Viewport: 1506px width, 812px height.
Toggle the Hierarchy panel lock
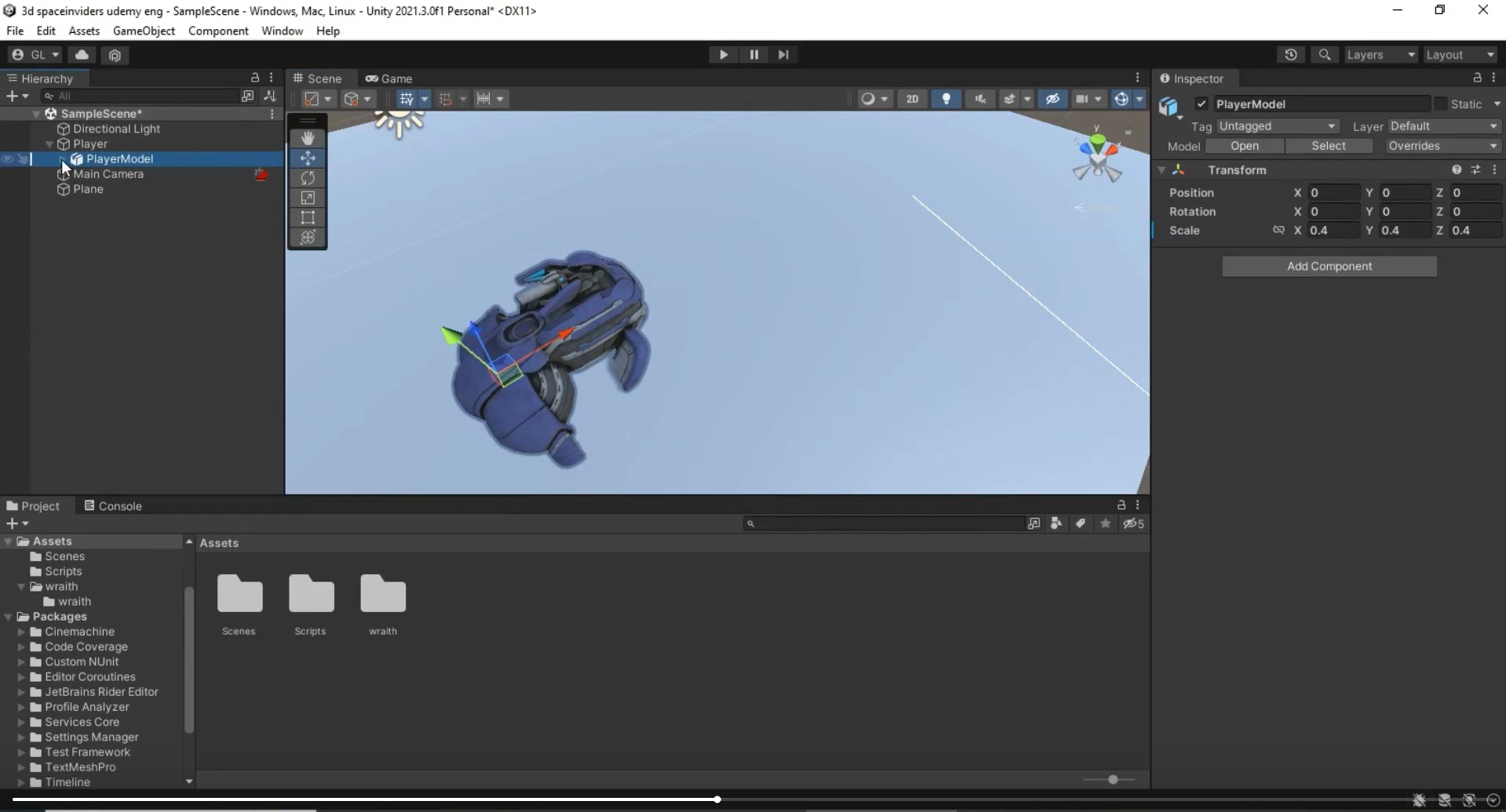point(255,78)
